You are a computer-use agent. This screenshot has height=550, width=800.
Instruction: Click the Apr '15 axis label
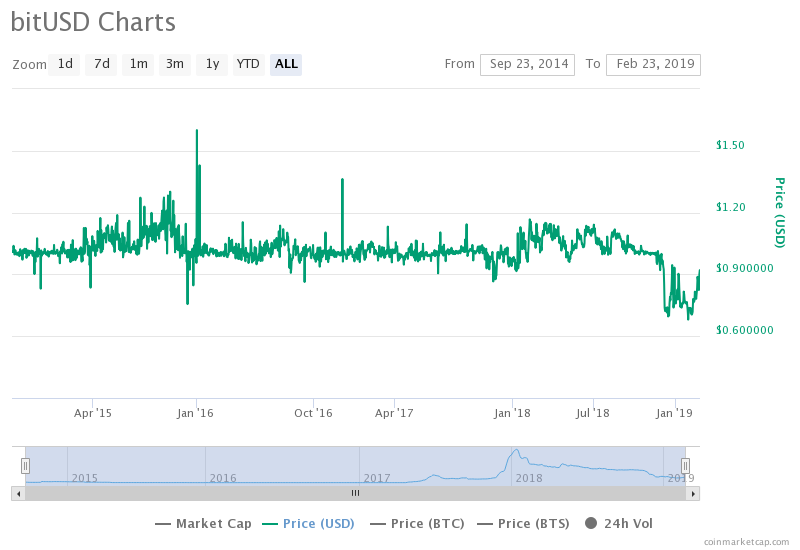point(93,413)
